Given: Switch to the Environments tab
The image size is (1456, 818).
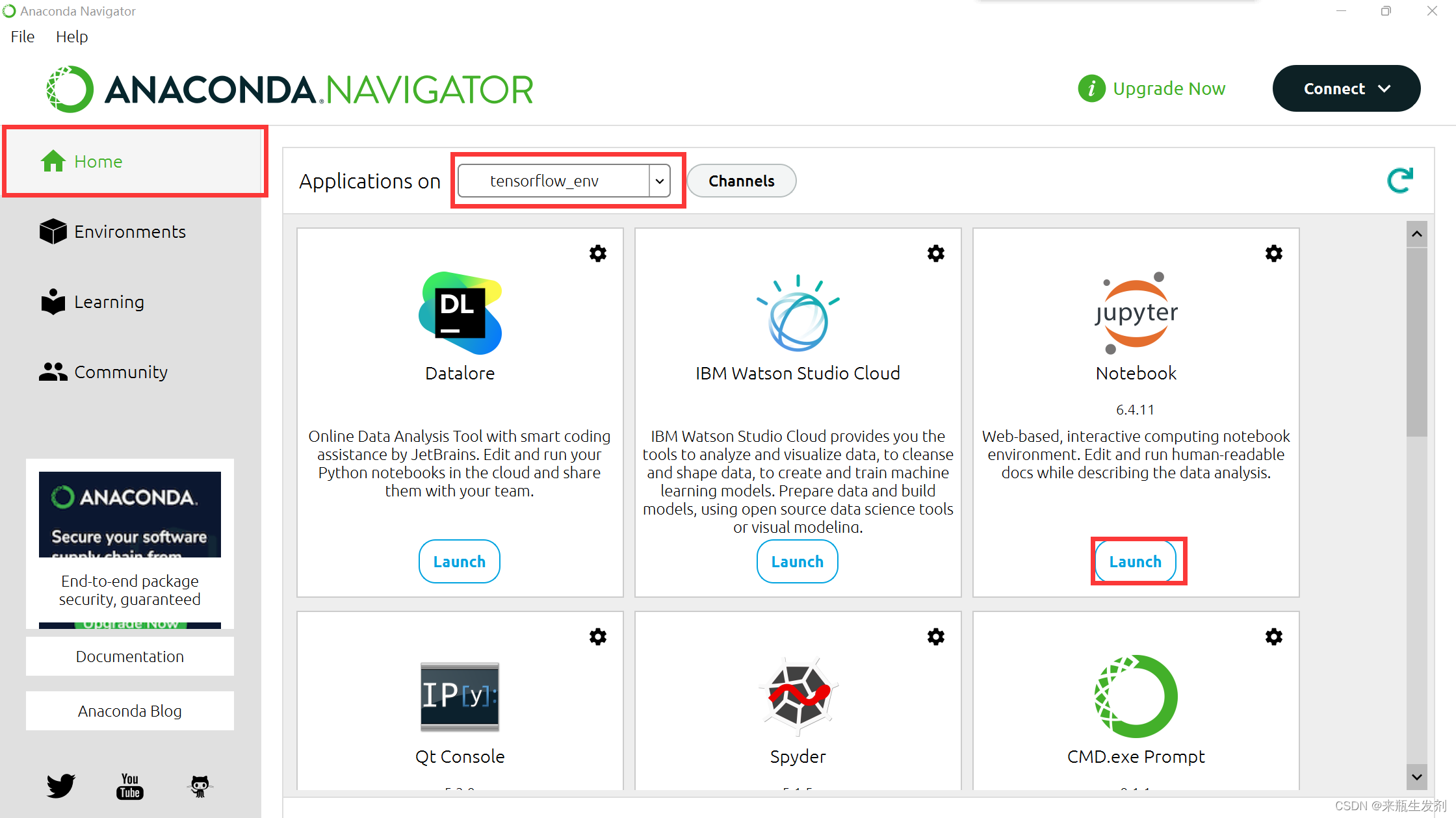Looking at the screenshot, I should (x=129, y=231).
